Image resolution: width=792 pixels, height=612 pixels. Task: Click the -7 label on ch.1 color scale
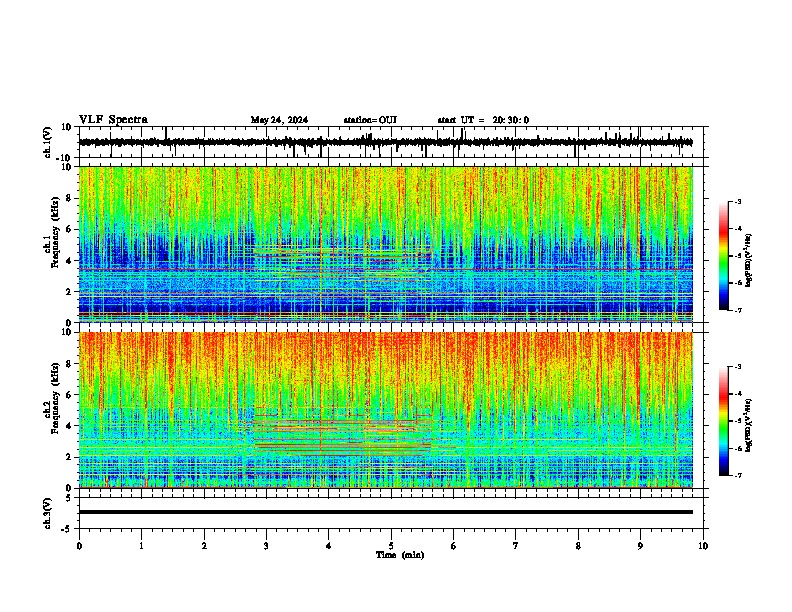point(738,310)
